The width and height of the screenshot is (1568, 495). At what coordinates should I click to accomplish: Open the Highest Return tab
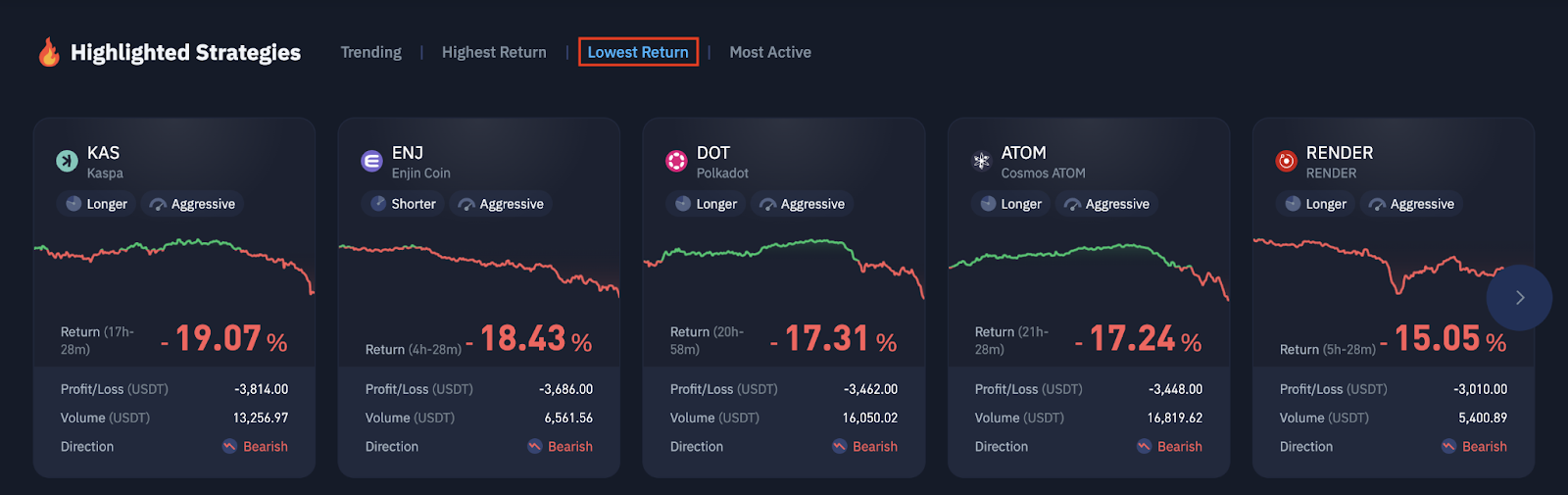click(494, 52)
